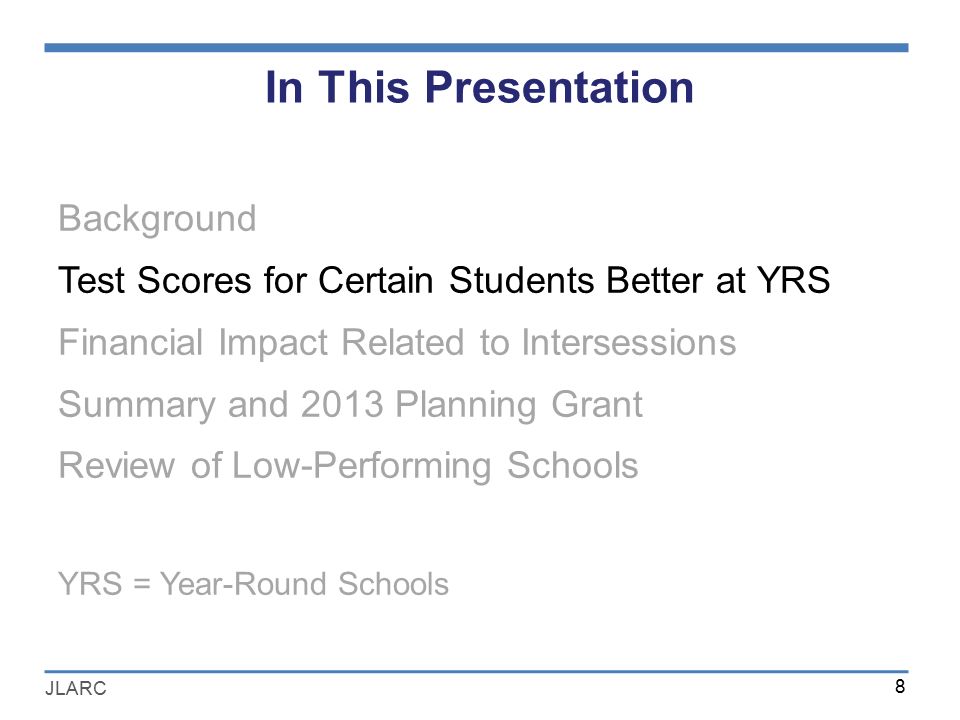Screen dimensions: 960x720
Task: Select Financial Impact Related to Intersessions line
Action: tap(397, 343)
